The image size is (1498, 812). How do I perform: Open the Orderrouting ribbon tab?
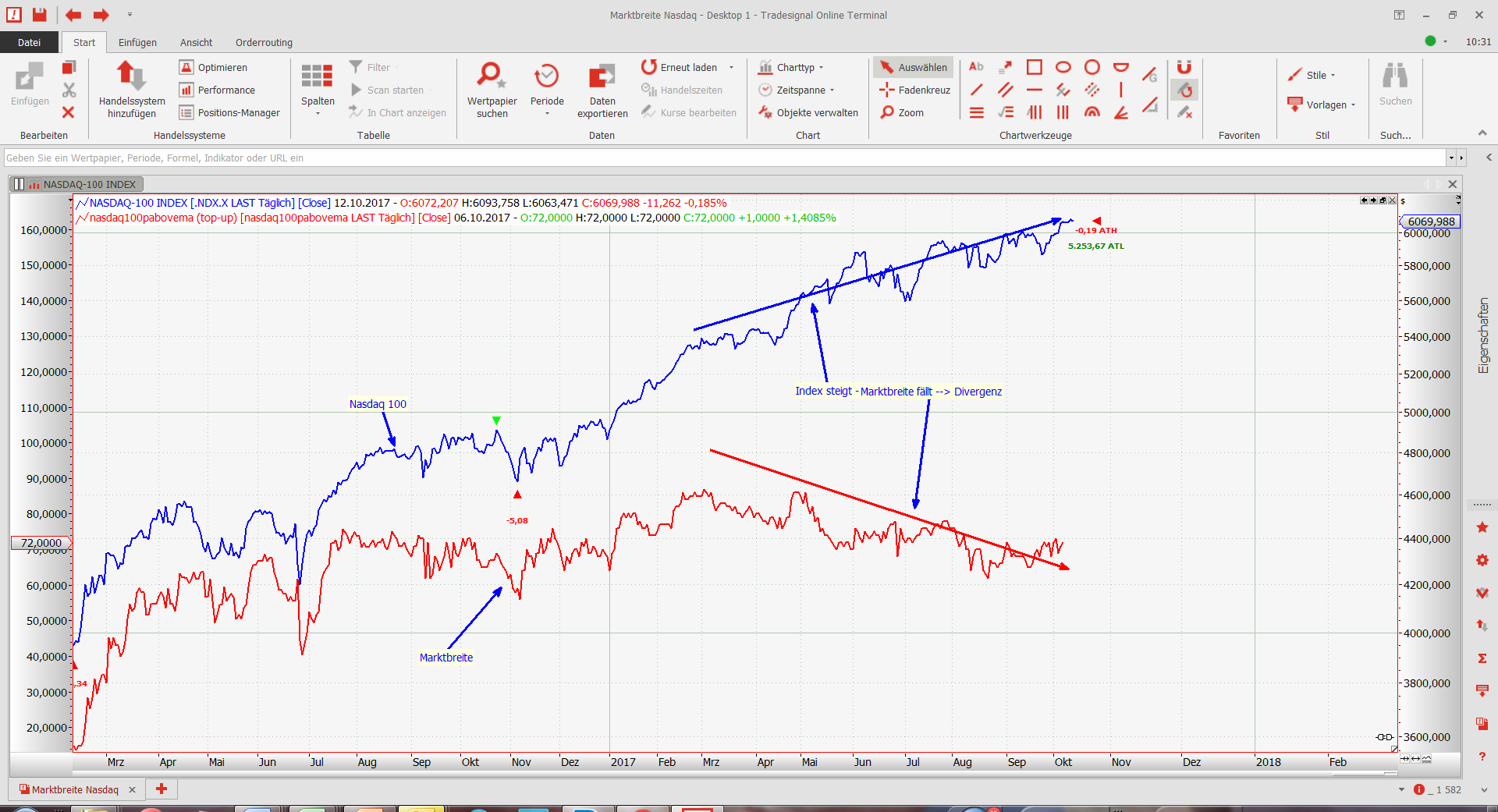(264, 42)
